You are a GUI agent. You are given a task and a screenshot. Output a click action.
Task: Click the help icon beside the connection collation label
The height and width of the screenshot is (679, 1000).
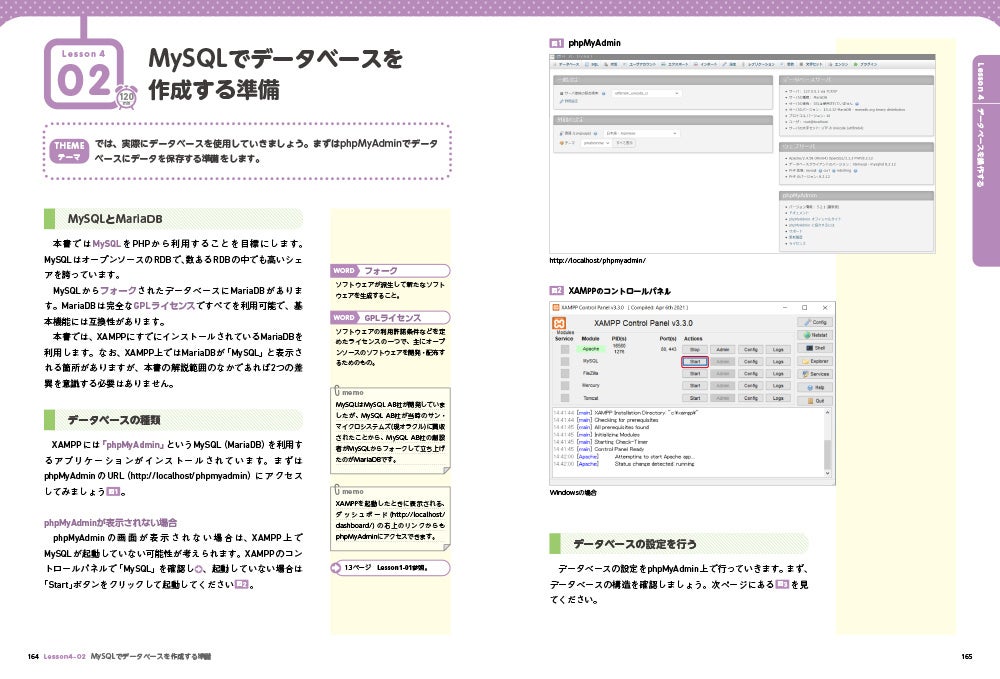603,93
